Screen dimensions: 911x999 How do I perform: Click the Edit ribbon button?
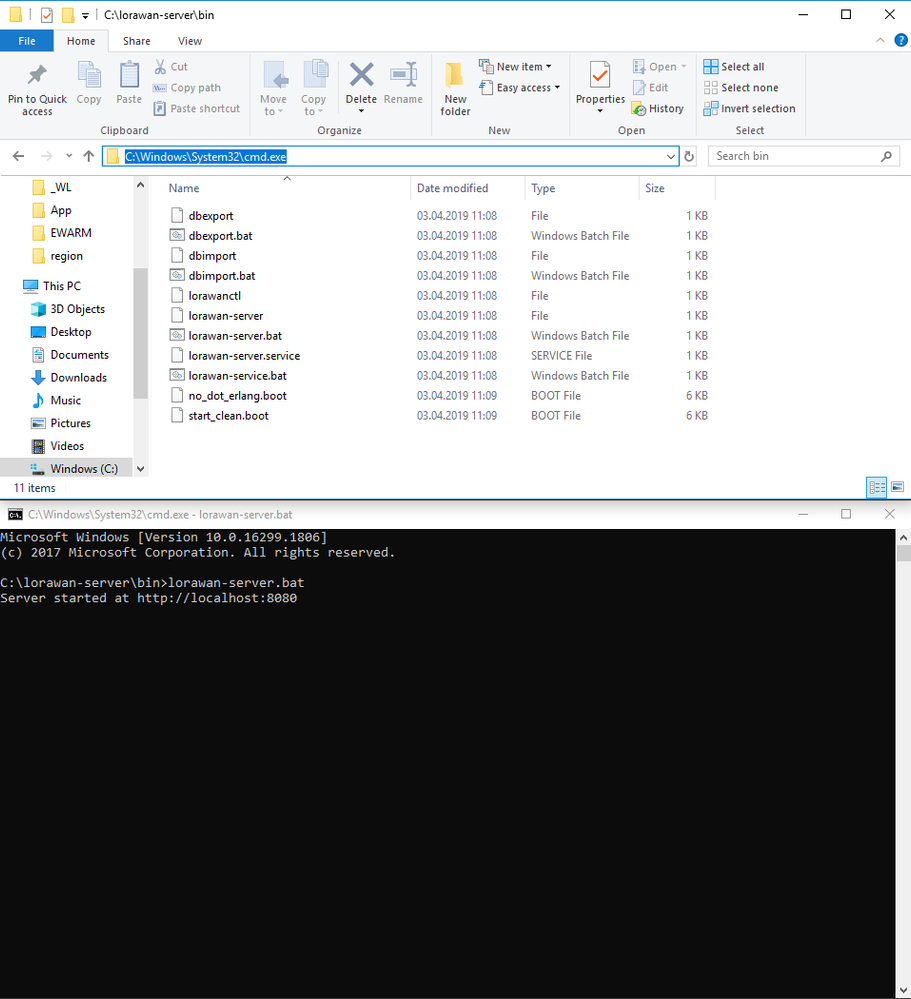click(650, 88)
